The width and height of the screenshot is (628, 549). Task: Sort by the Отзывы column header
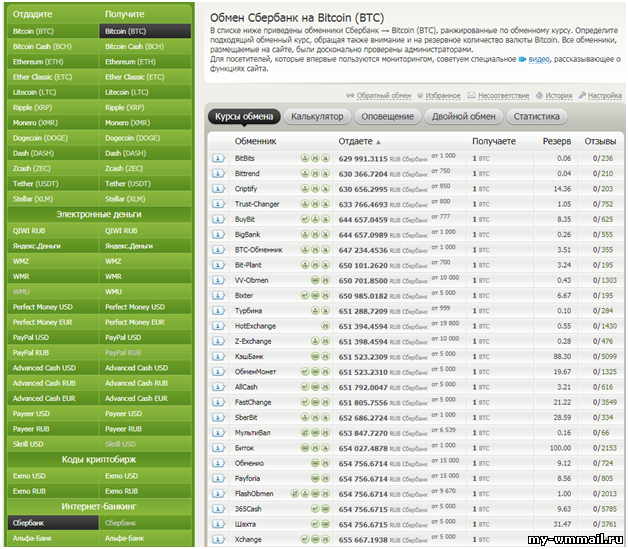click(x=600, y=141)
